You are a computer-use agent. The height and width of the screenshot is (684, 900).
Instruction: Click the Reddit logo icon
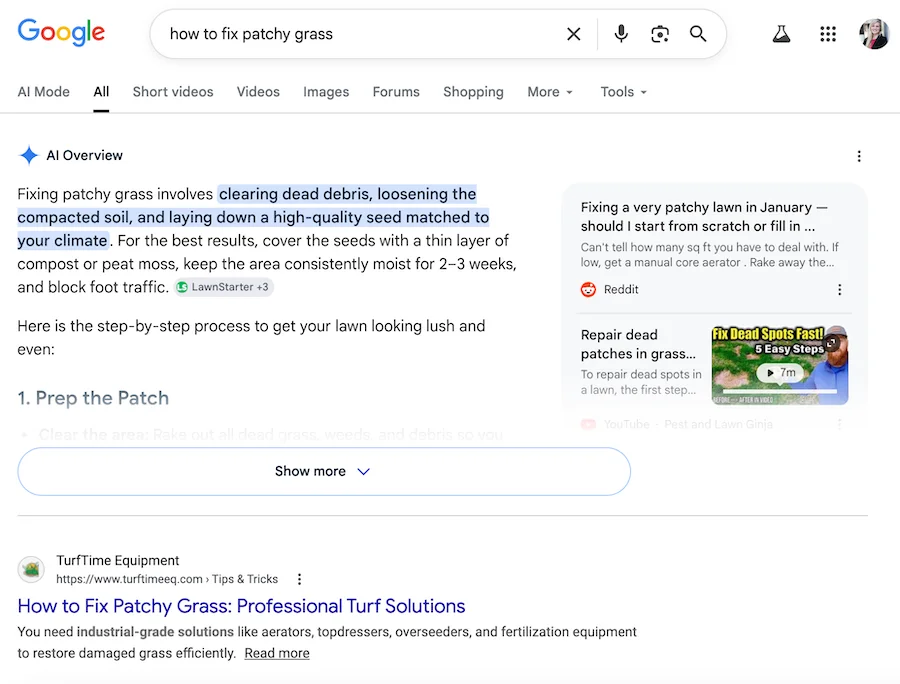[588, 289]
